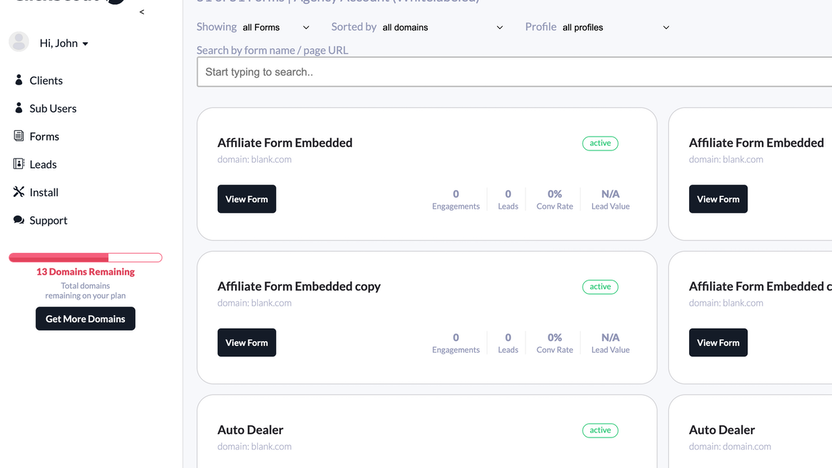Image resolution: width=832 pixels, height=468 pixels.
Task: Click the active status badge on Affiliate Form Embedded
Action: tap(600, 144)
